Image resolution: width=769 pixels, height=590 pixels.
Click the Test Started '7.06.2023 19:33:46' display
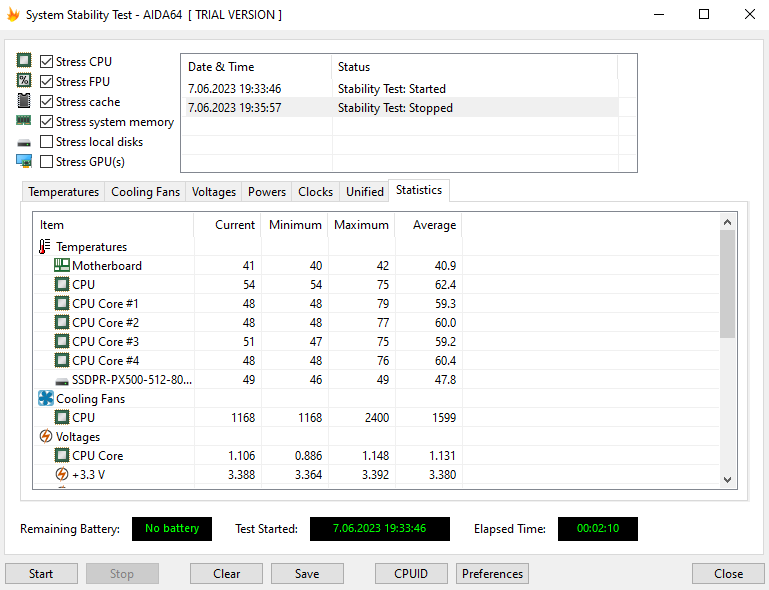pyautogui.click(x=380, y=529)
